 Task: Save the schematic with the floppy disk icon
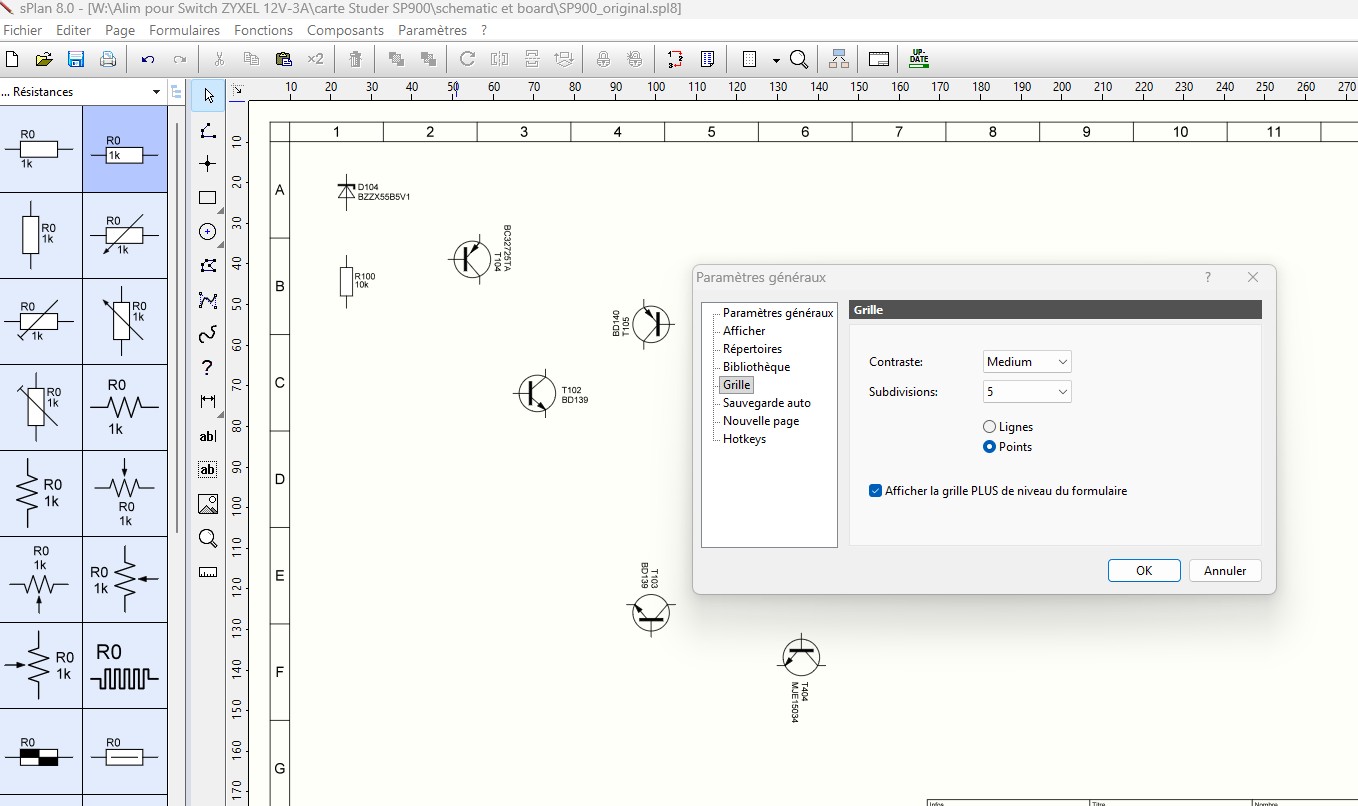point(75,59)
